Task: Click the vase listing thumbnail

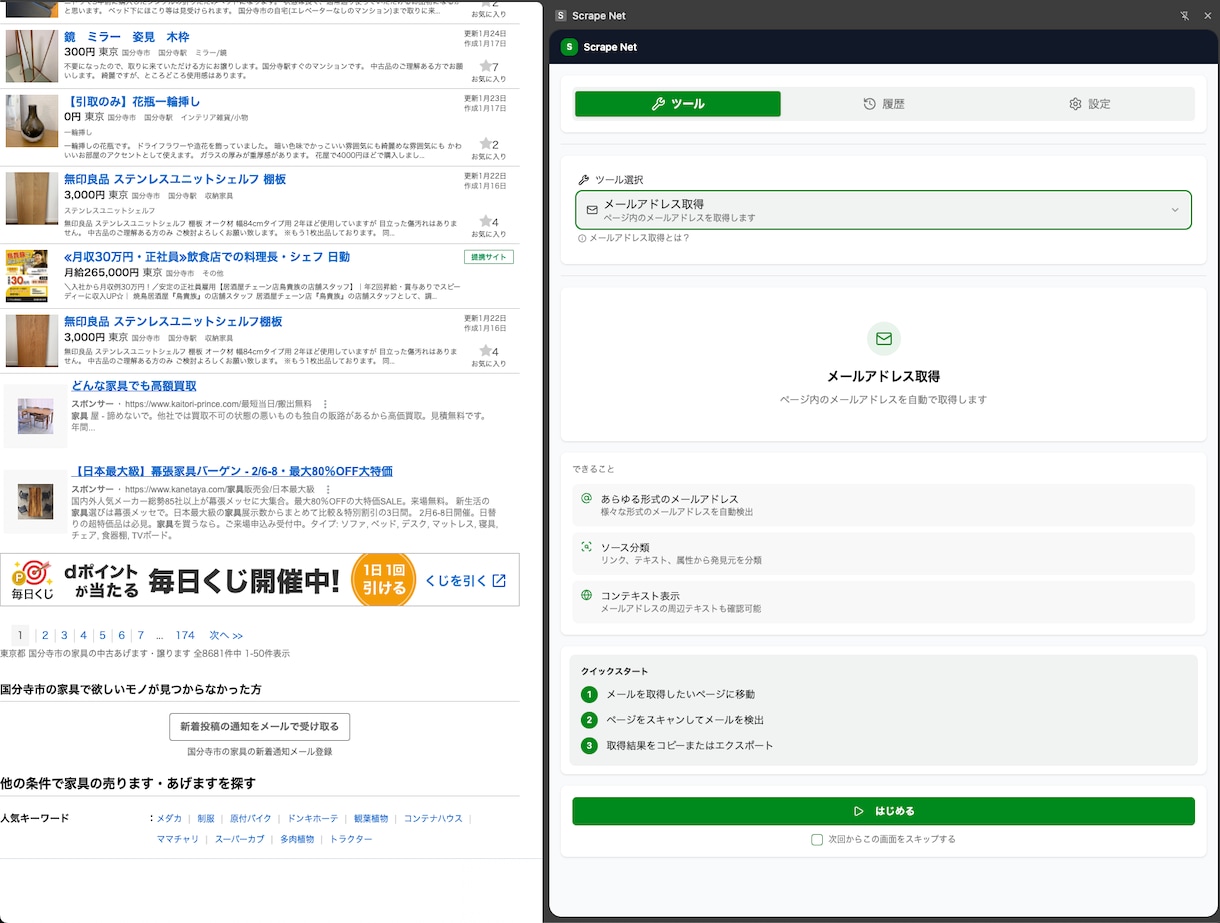Action: tap(32, 121)
